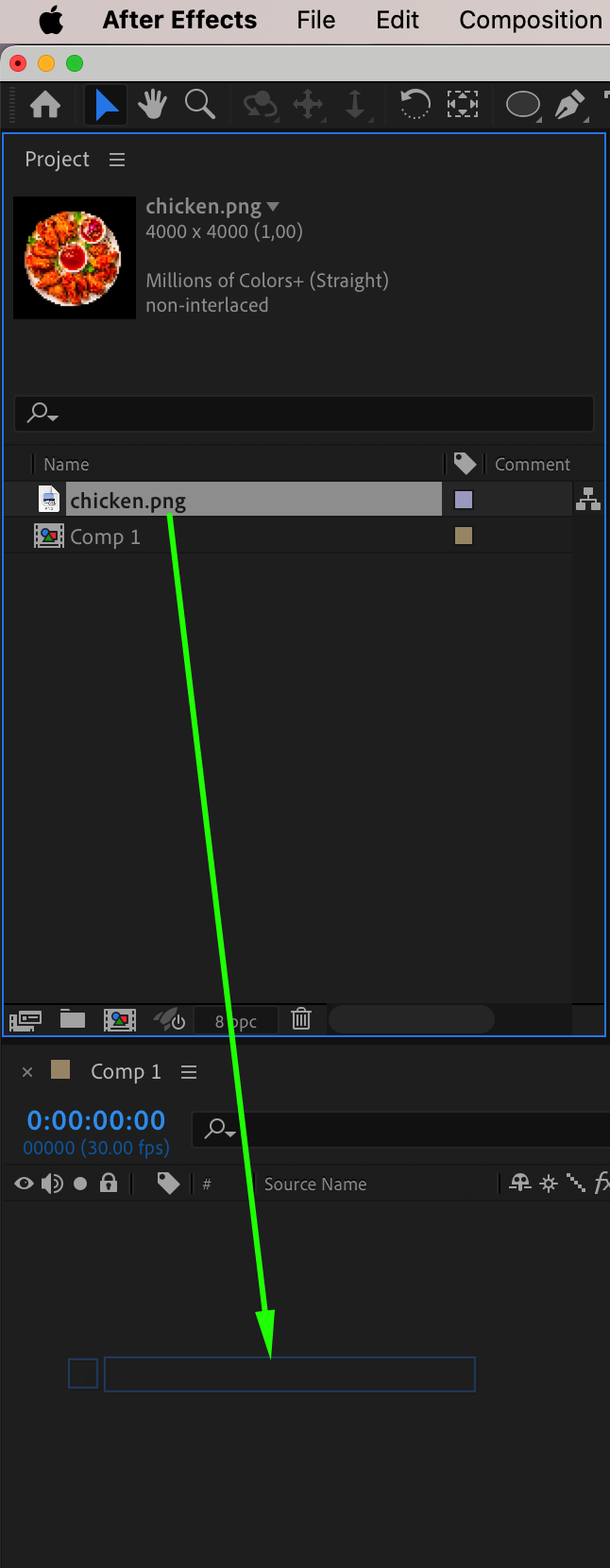This screenshot has width=610, height=1568.
Task: Select the Rotation tool
Action: pyautogui.click(x=415, y=104)
